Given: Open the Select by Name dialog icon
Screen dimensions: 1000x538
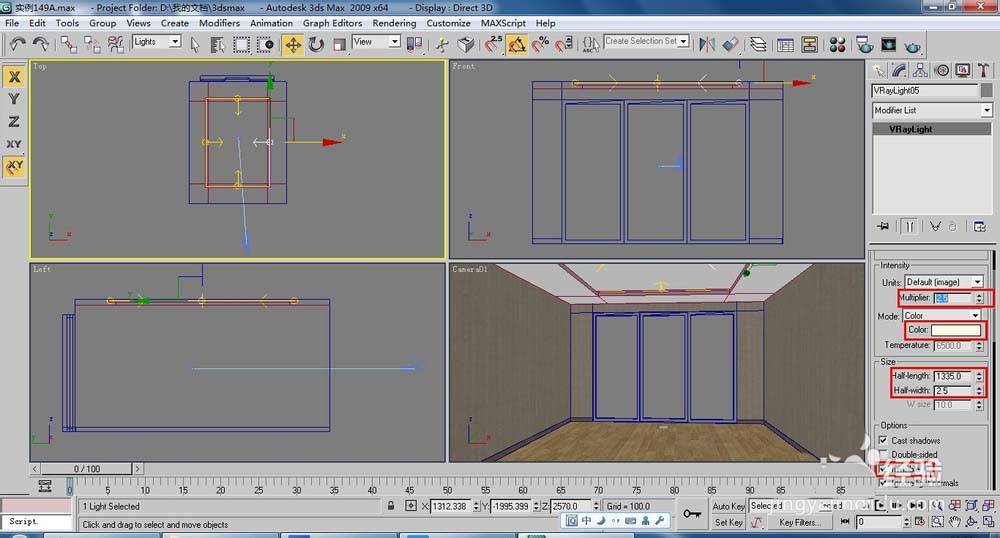Looking at the screenshot, I should pyautogui.click(x=217, y=45).
